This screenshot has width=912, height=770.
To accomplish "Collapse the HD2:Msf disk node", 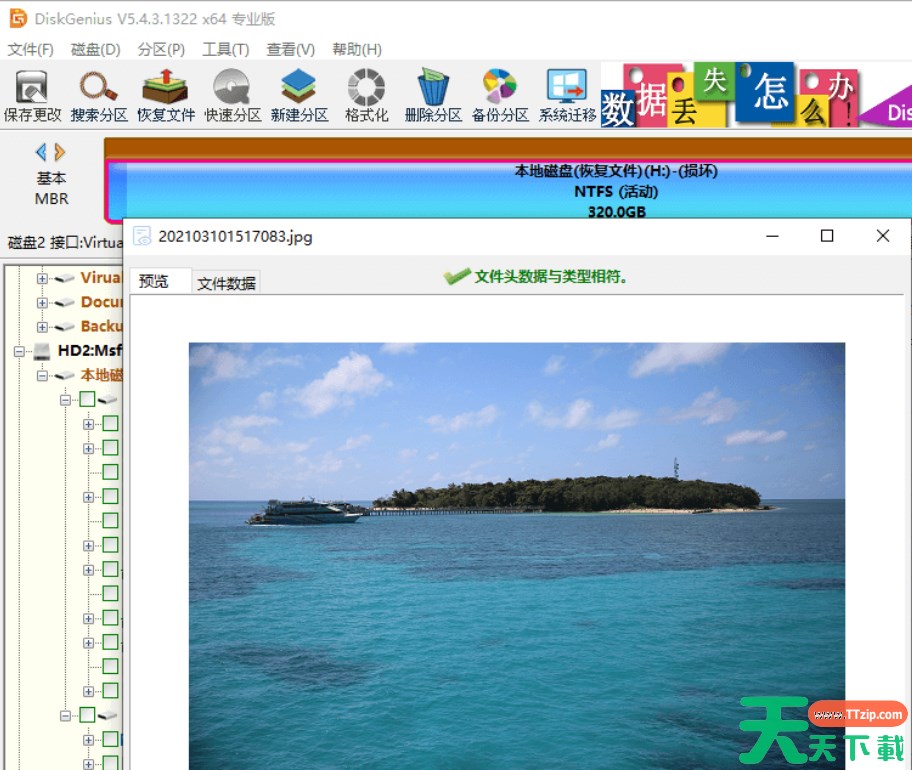I will (19, 351).
